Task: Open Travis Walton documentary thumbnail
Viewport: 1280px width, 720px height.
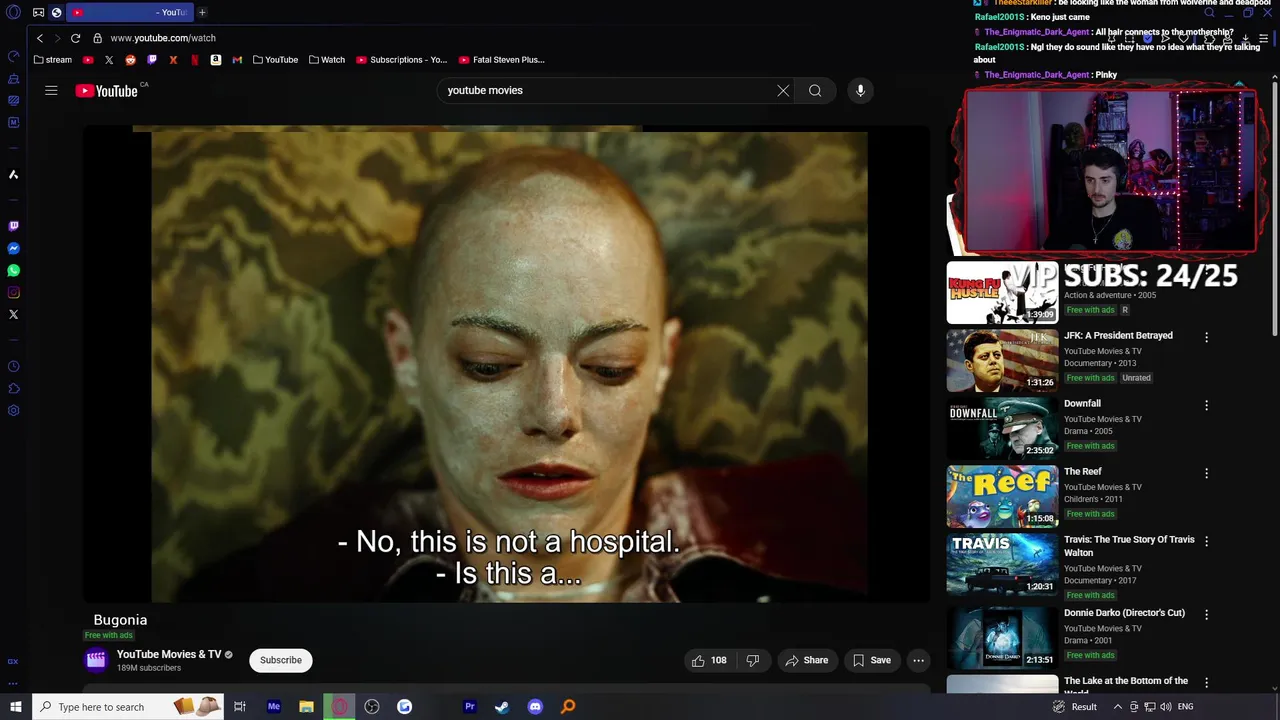Action: click(x=1002, y=564)
